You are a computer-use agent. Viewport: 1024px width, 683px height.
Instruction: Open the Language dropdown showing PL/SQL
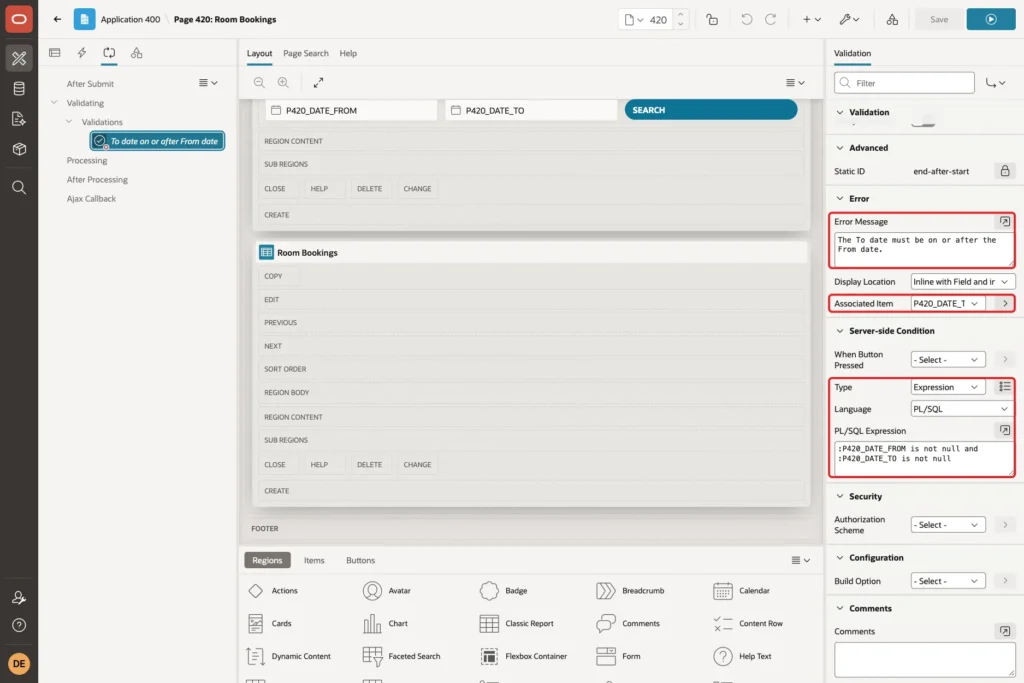(961, 409)
